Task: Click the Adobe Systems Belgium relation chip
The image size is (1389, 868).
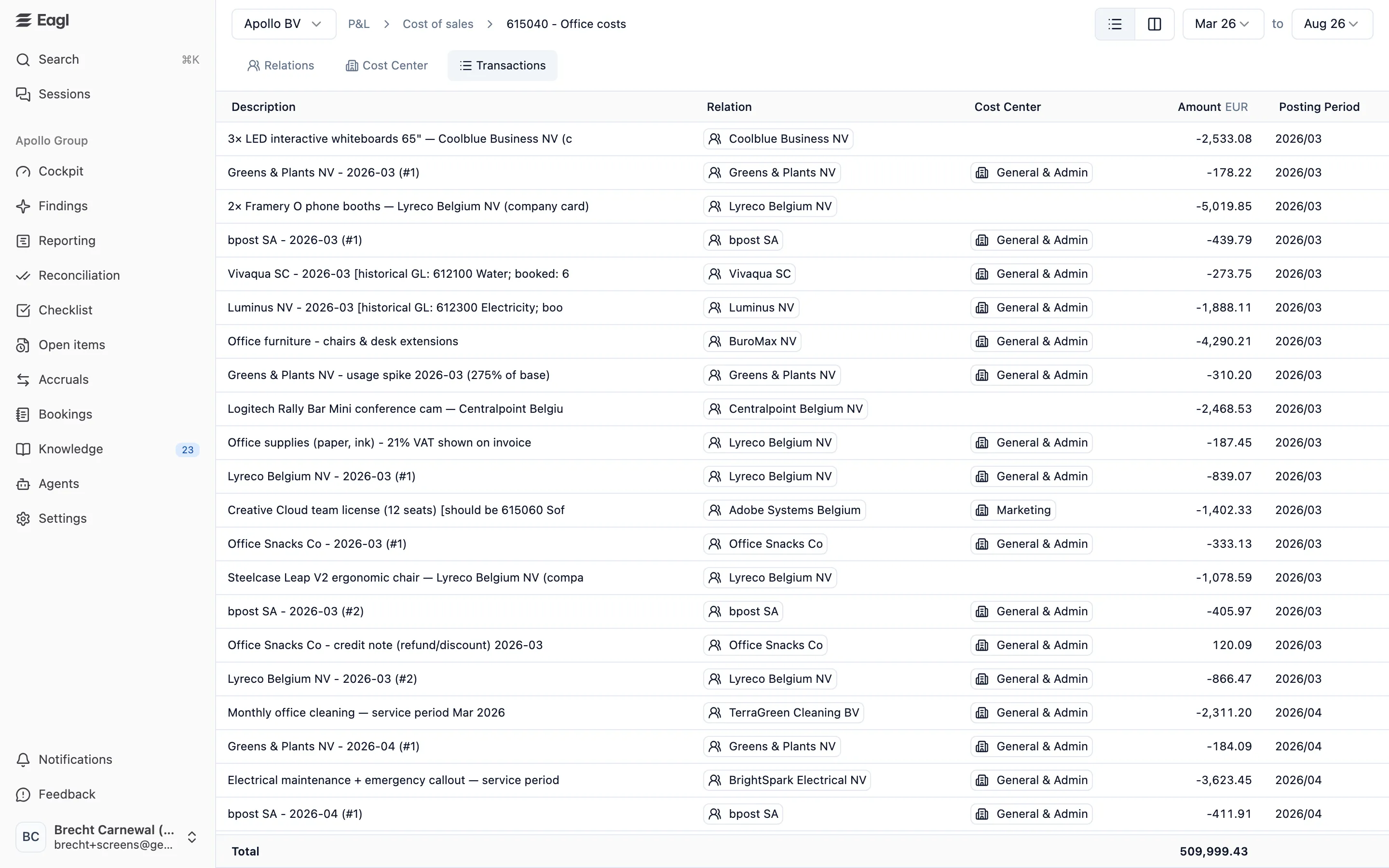Action: pyautogui.click(x=784, y=510)
